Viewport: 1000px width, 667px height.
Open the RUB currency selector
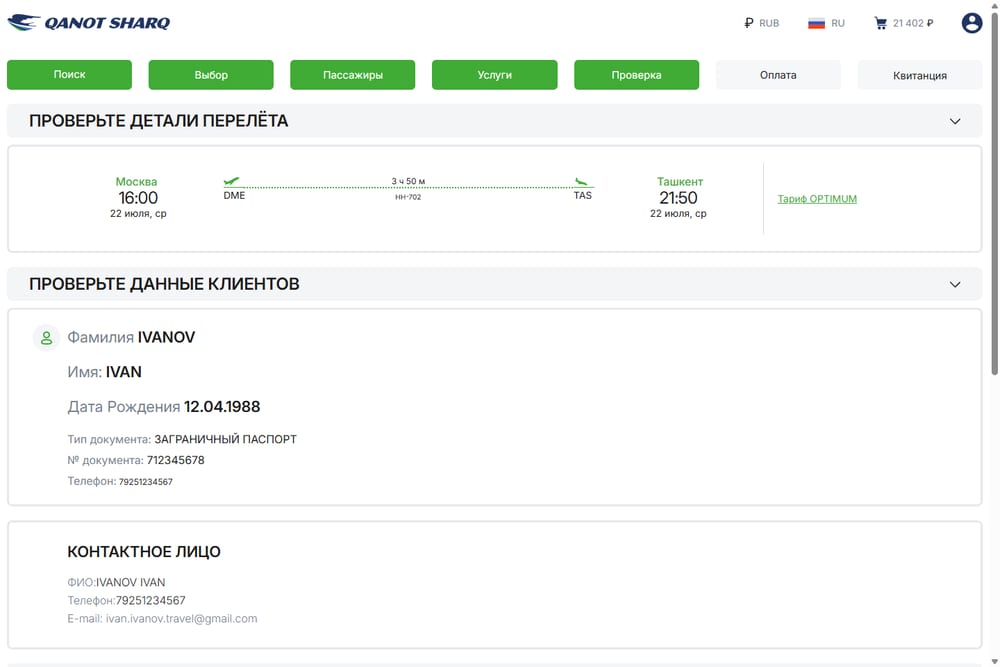pos(761,23)
